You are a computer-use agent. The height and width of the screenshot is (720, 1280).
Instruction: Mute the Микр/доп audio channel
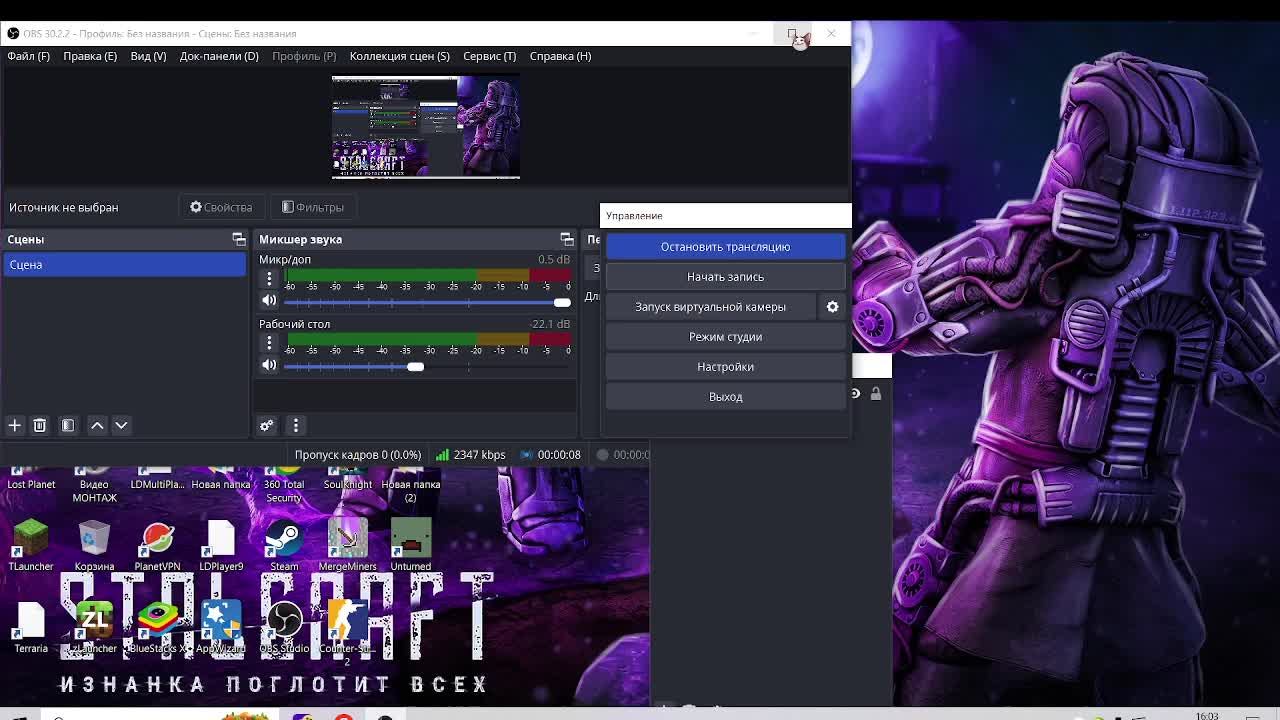coord(269,300)
